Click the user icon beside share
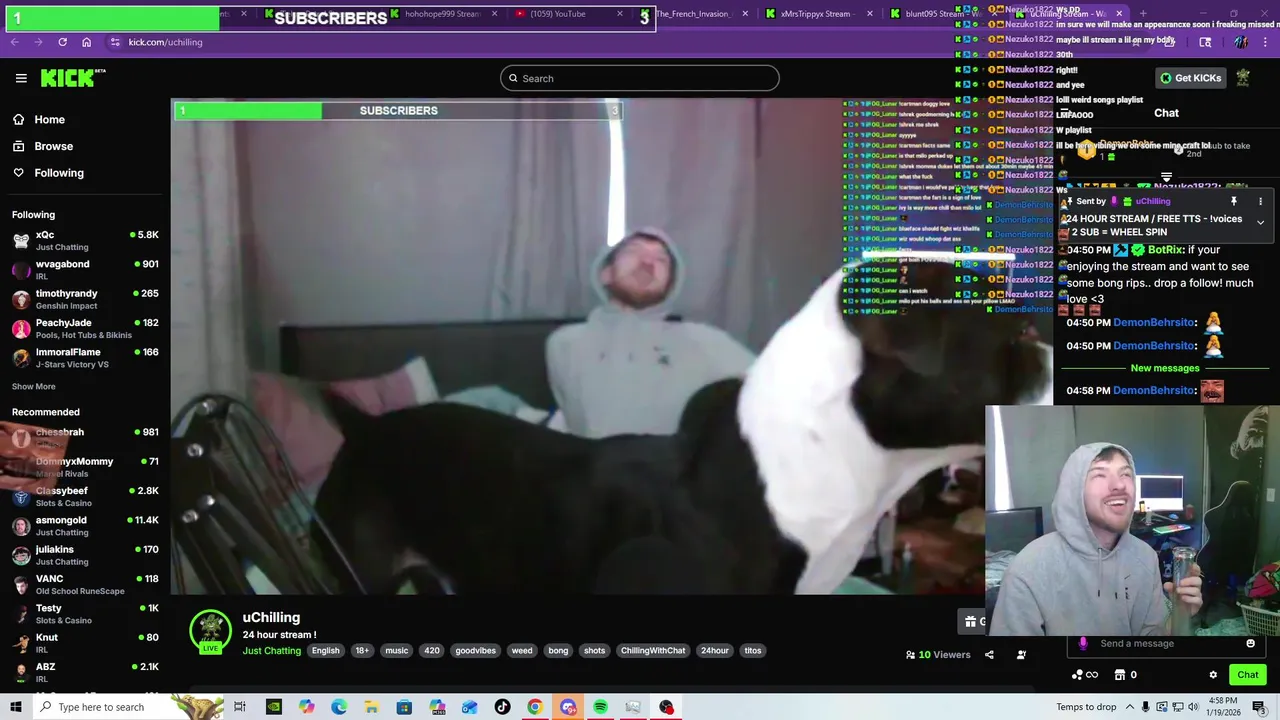This screenshot has width=1280, height=720. [x=1021, y=655]
